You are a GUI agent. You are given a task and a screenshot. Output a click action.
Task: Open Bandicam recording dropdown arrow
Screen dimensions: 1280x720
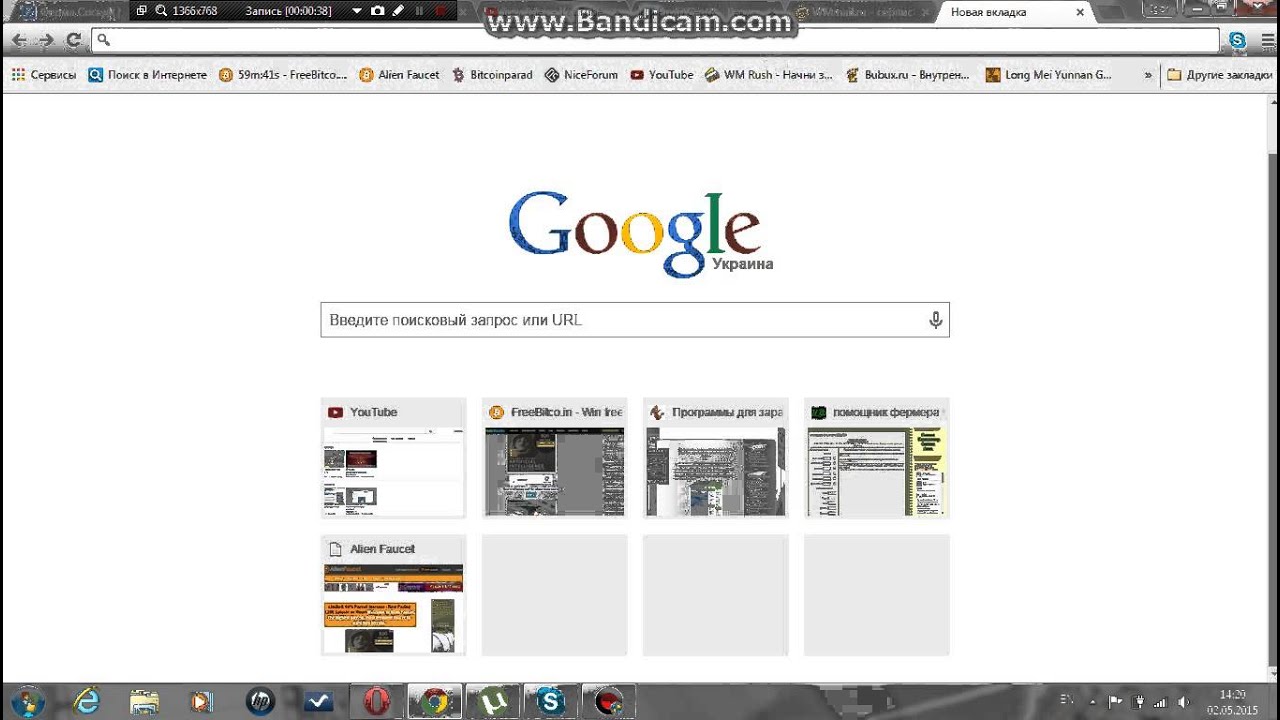tap(357, 11)
